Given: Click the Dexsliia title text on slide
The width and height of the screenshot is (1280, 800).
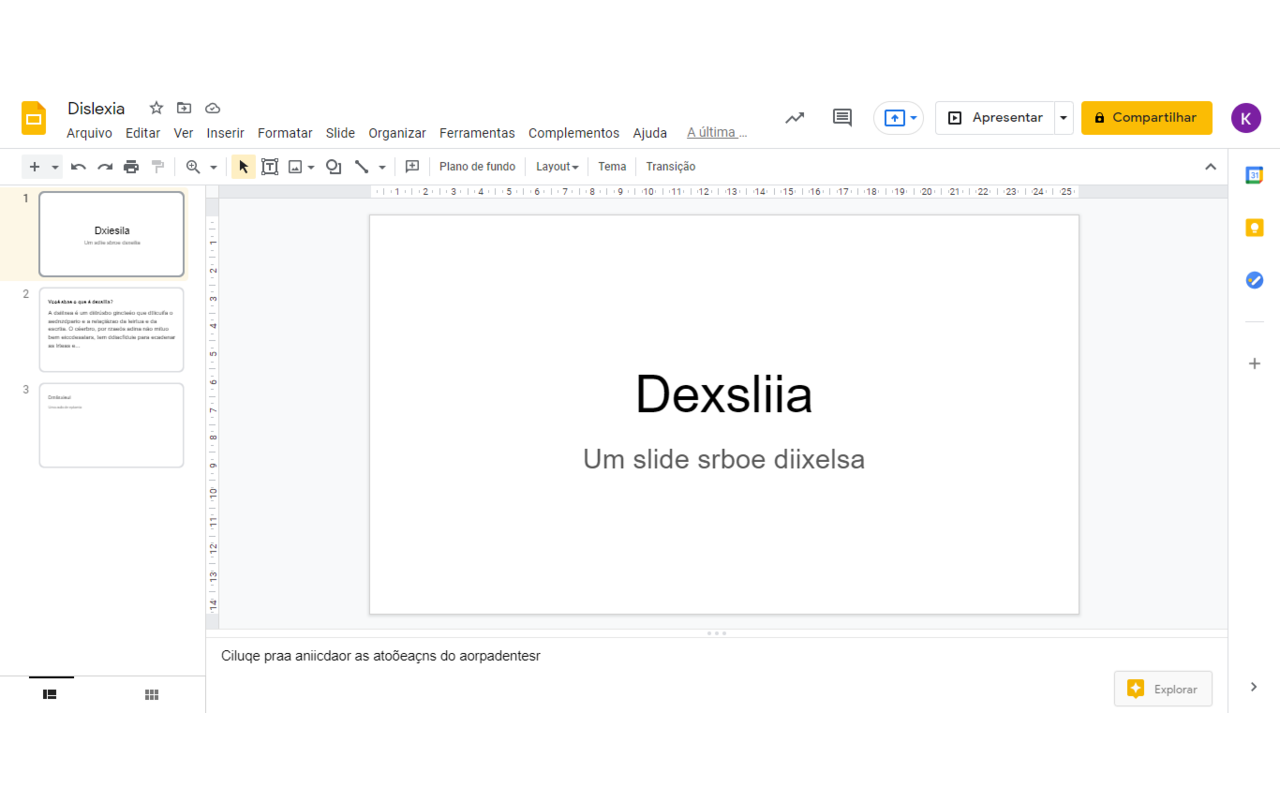Looking at the screenshot, I should (724, 394).
